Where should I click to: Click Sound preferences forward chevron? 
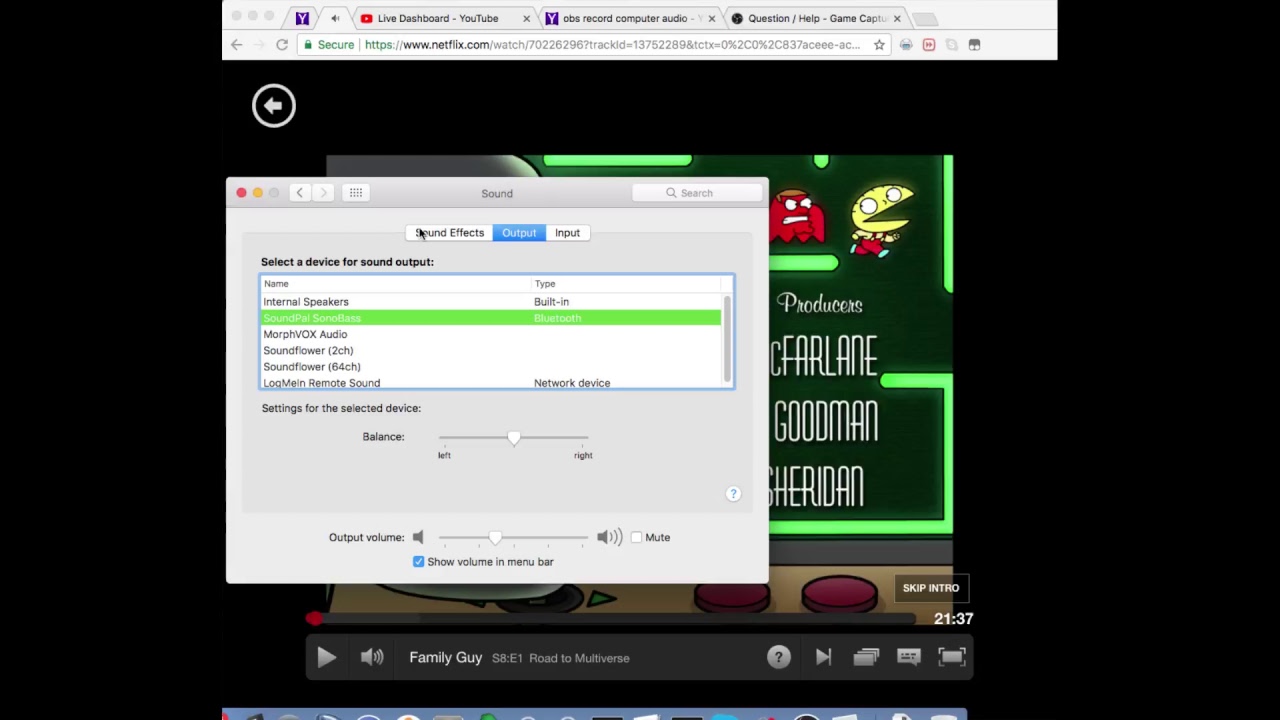click(323, 193)
